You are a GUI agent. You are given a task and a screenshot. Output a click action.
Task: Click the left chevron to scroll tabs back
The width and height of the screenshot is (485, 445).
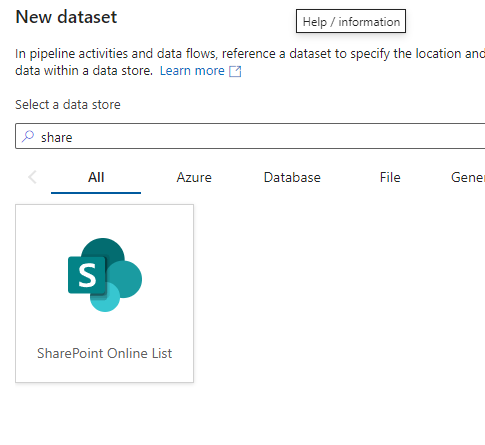pos(32,177)
